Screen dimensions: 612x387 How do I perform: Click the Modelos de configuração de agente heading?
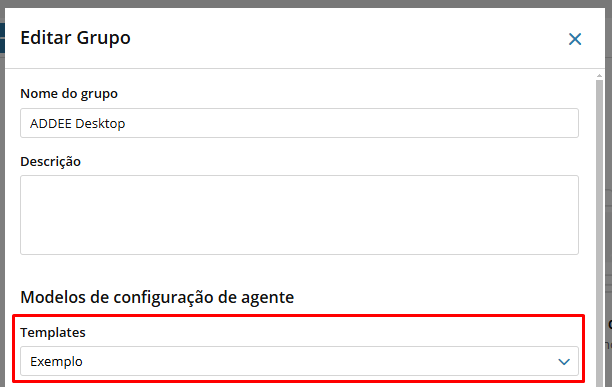[x=157, y=297]
